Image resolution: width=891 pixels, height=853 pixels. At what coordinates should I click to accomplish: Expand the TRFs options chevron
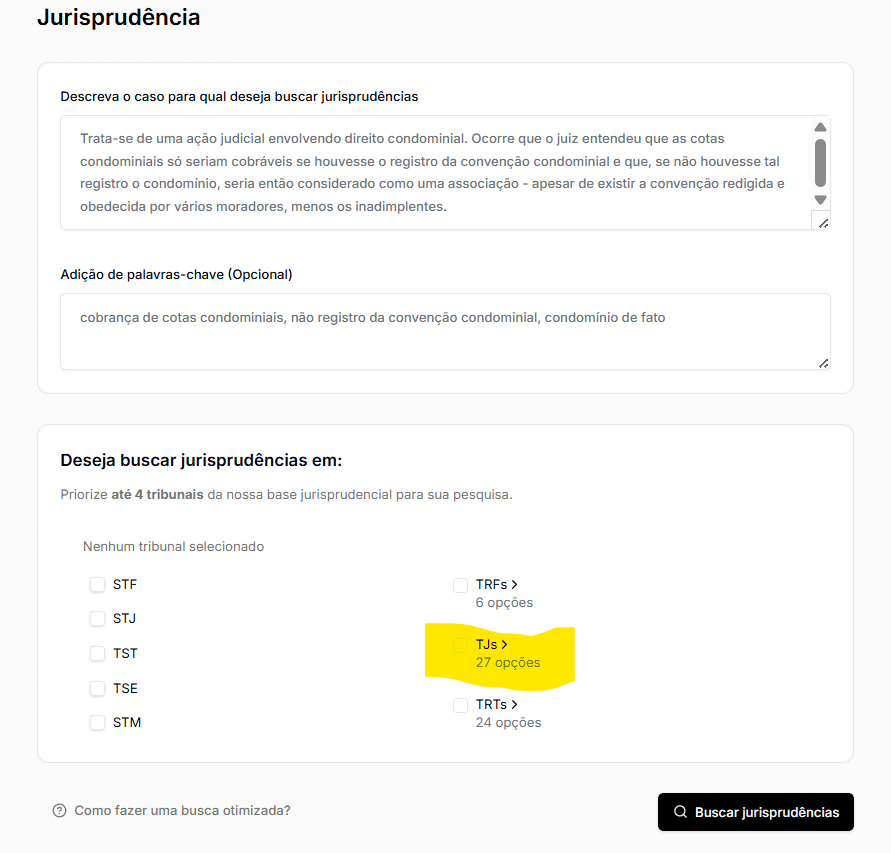514,584
